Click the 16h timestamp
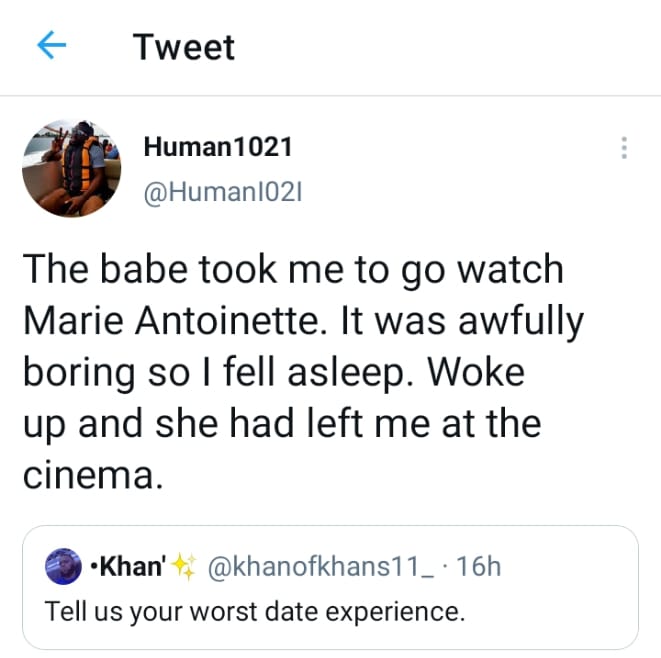 (x=478, y=567)
